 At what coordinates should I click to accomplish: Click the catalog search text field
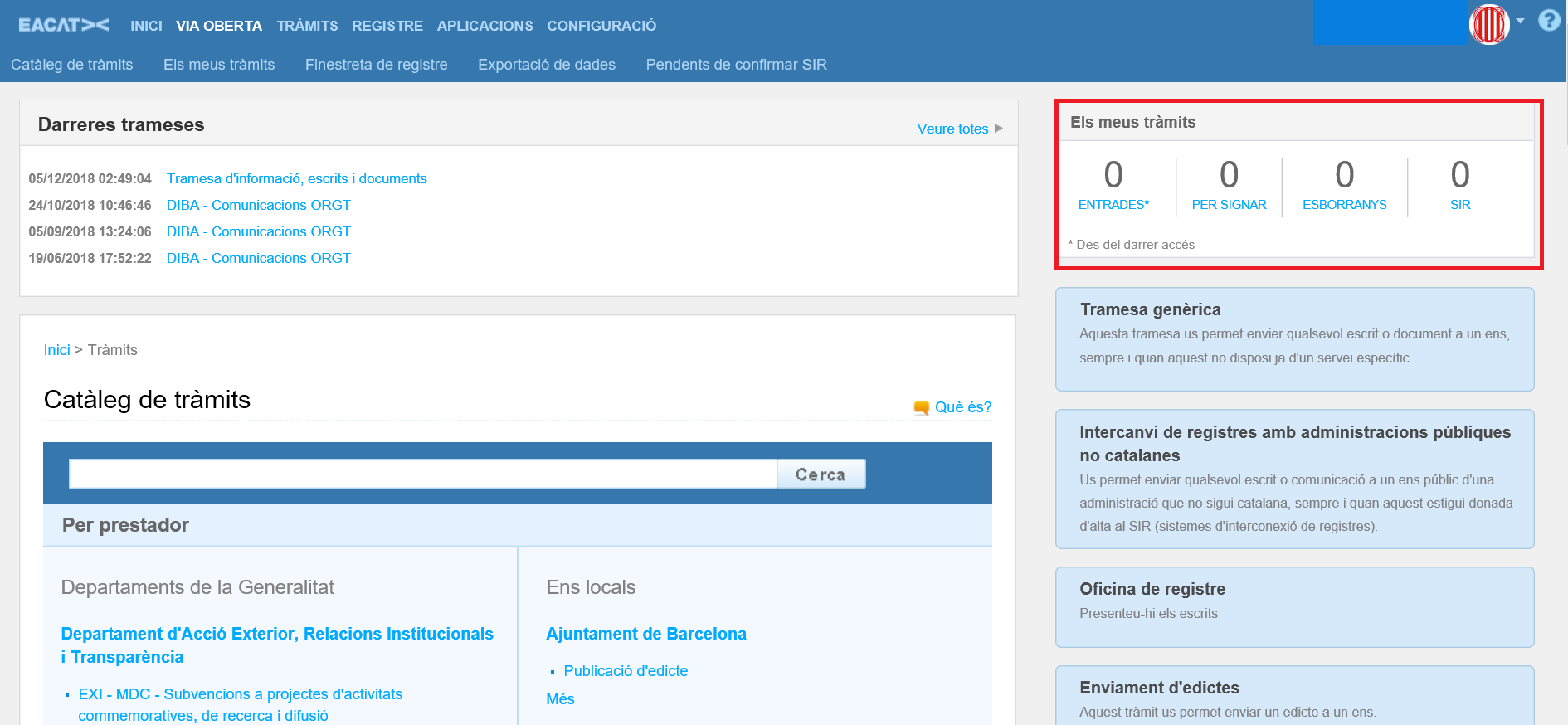point(422,474)
